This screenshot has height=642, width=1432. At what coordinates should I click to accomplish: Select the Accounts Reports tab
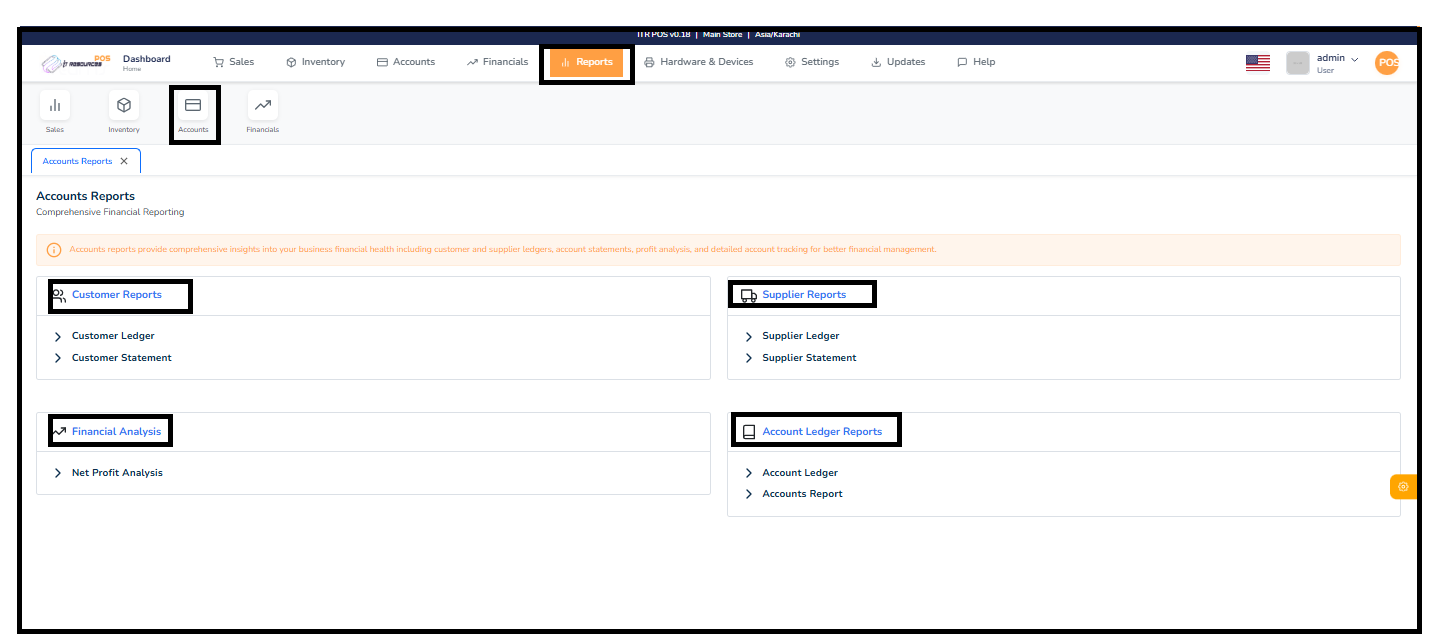click(77, 160)
